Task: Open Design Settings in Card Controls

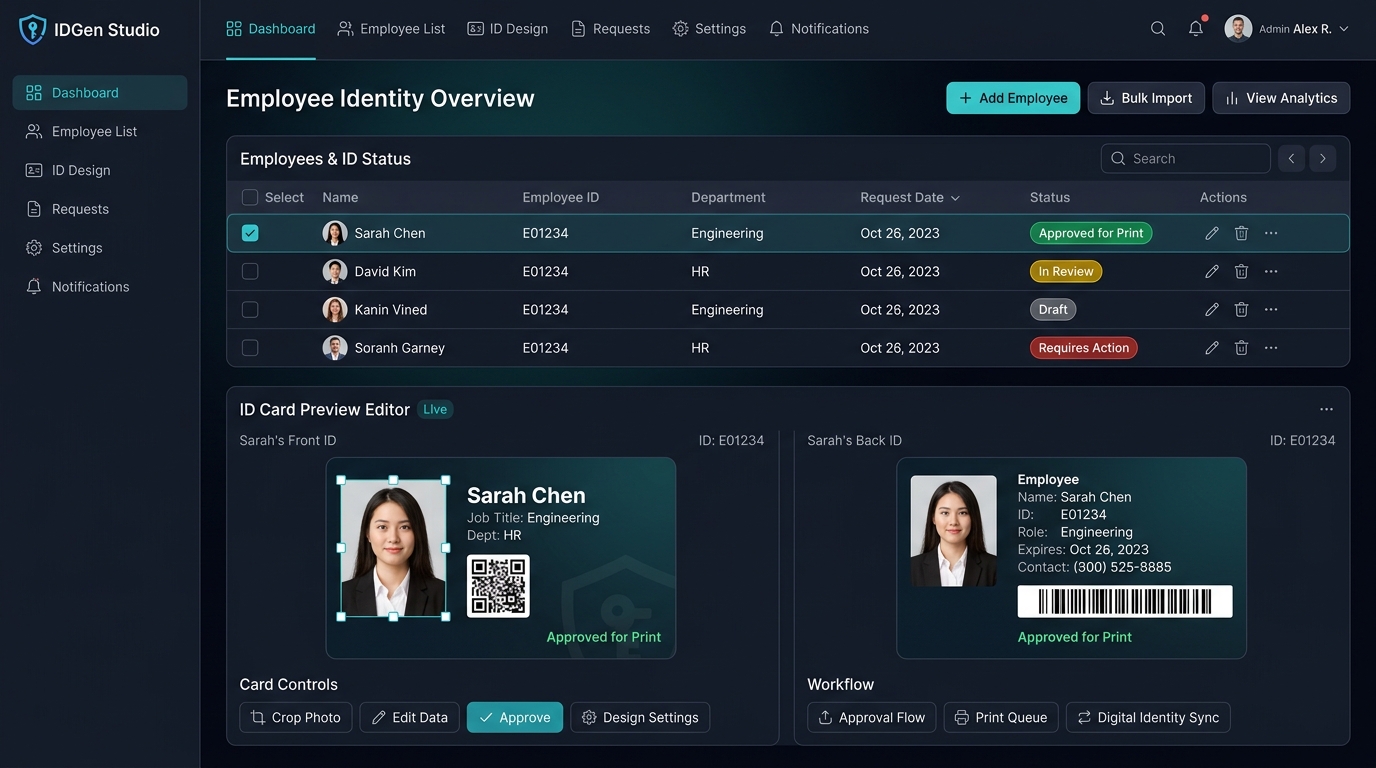Action: pyautogui.click(x=640, y=717)
